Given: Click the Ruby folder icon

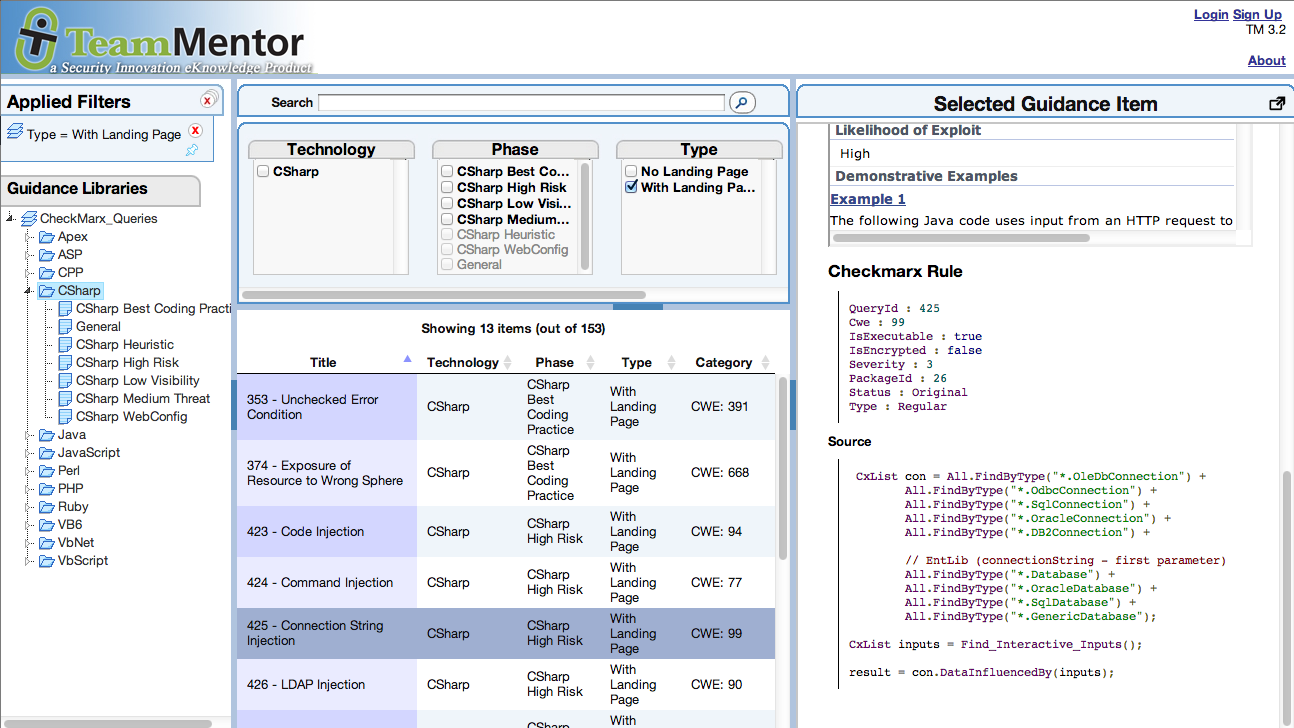Looking at the screenshot, I should (x=47, y=507).
